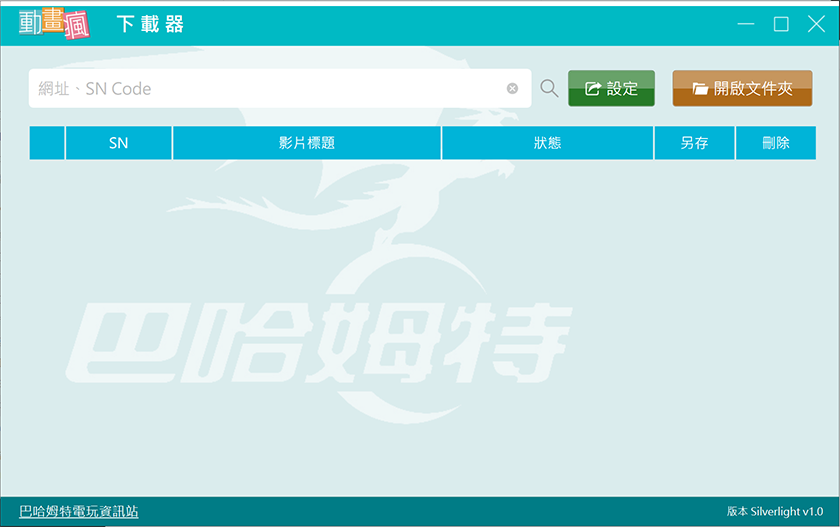This screenshot has height=527, width=840.
Task: Maximize the downloader window
Action: click(x=781, y=24)
